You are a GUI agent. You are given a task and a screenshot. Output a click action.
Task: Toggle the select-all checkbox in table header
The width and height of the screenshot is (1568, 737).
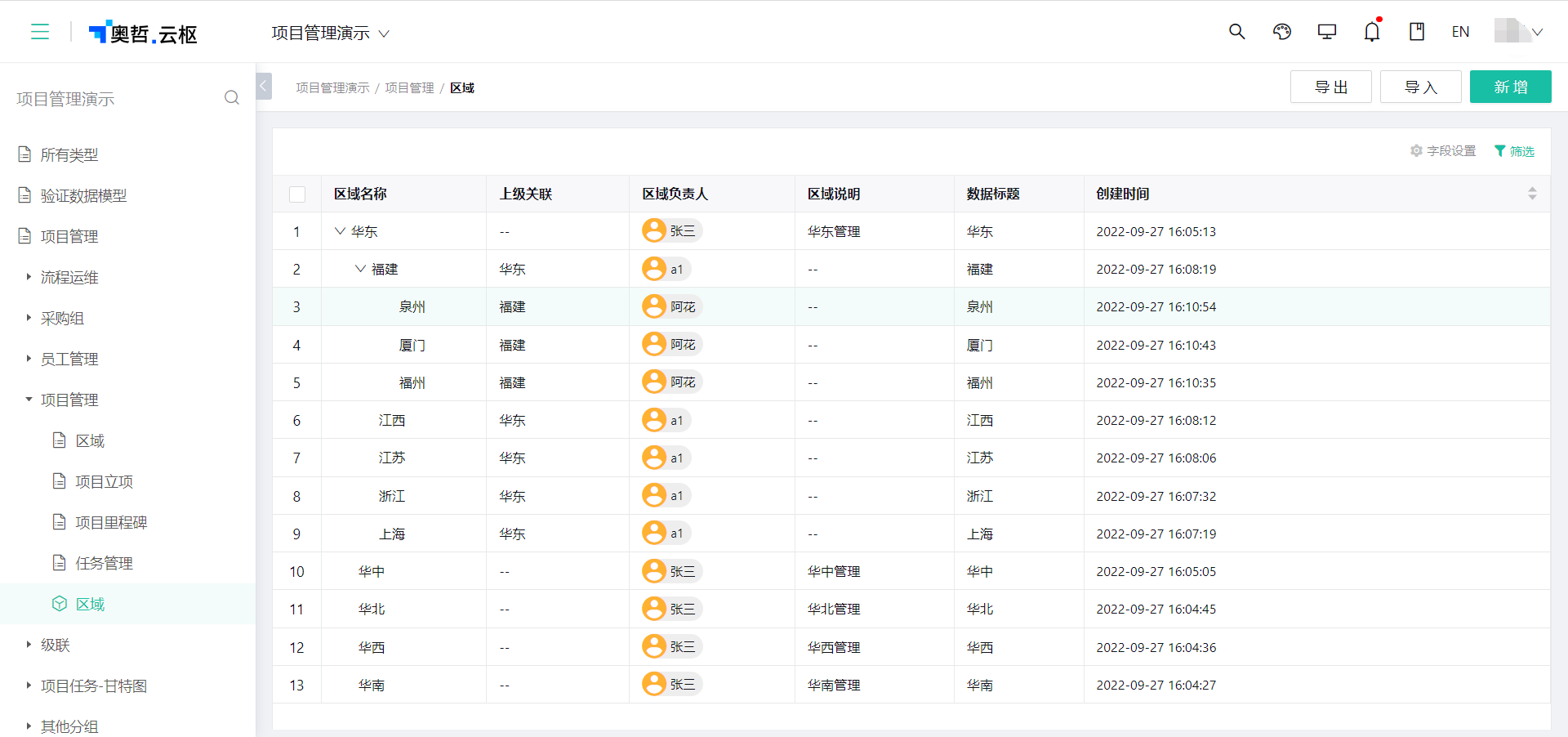click(297, 194)
